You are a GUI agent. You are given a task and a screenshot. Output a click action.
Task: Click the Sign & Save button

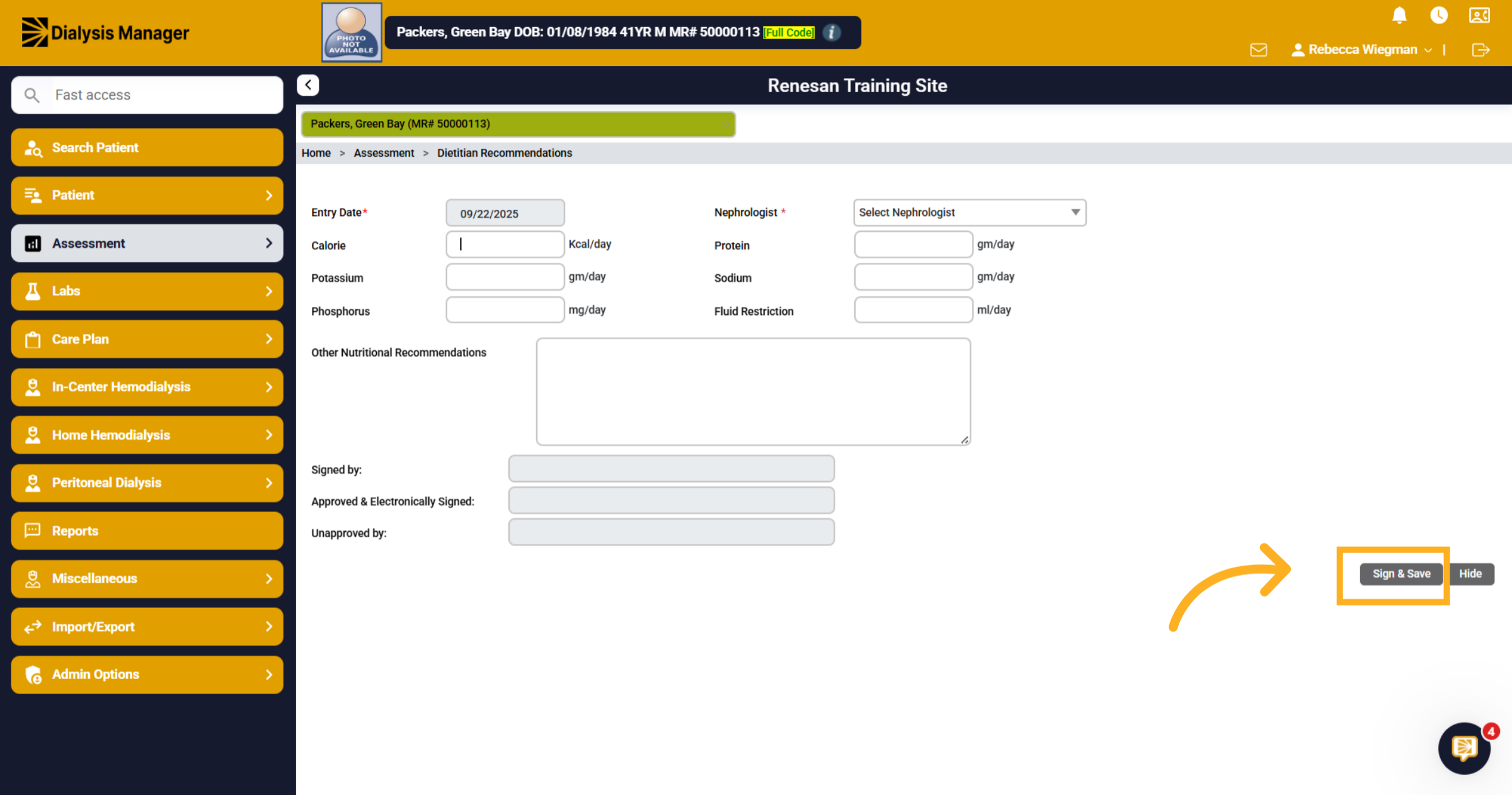(1401, 574)
